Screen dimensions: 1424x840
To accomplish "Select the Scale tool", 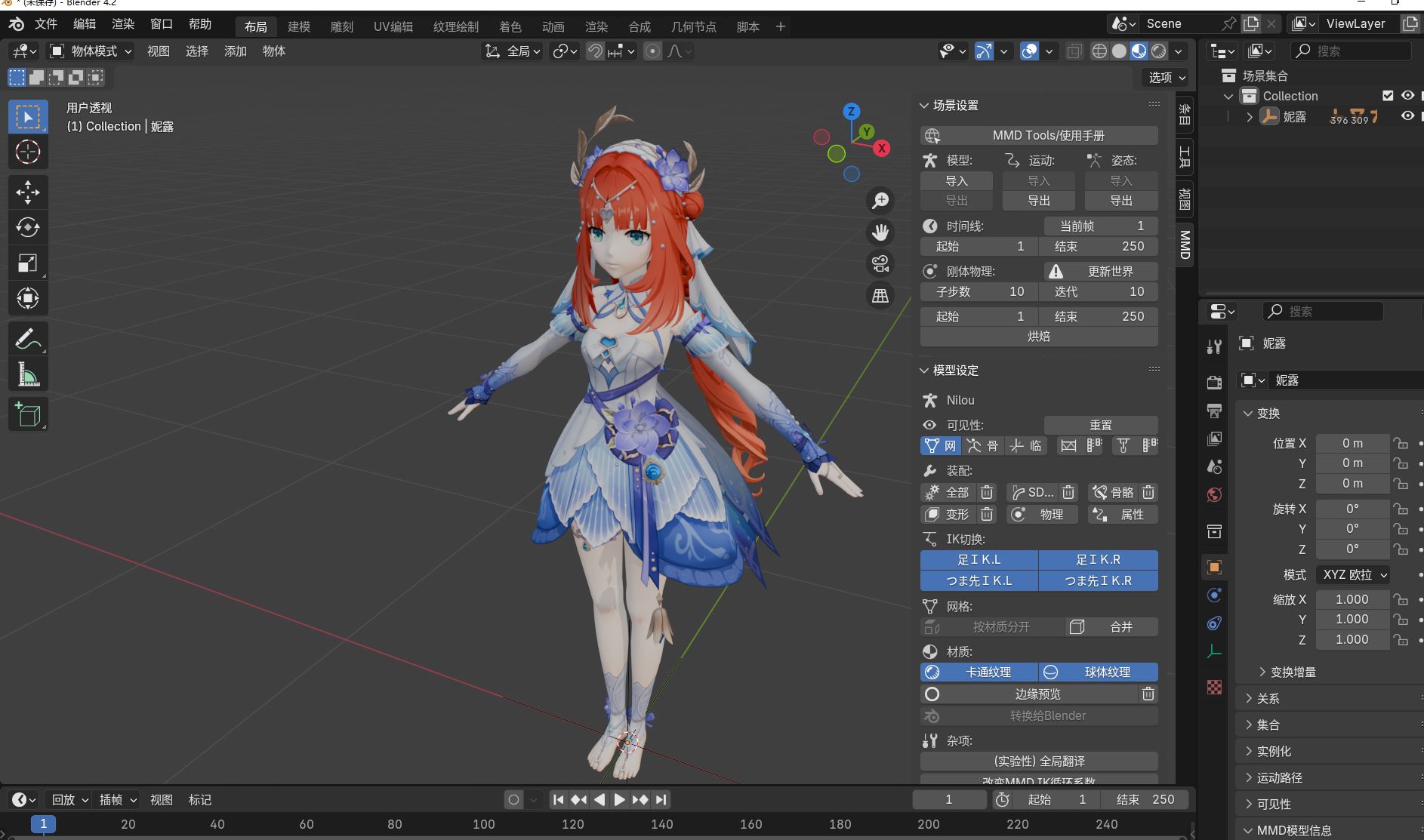I will click(x=28, y=263).
